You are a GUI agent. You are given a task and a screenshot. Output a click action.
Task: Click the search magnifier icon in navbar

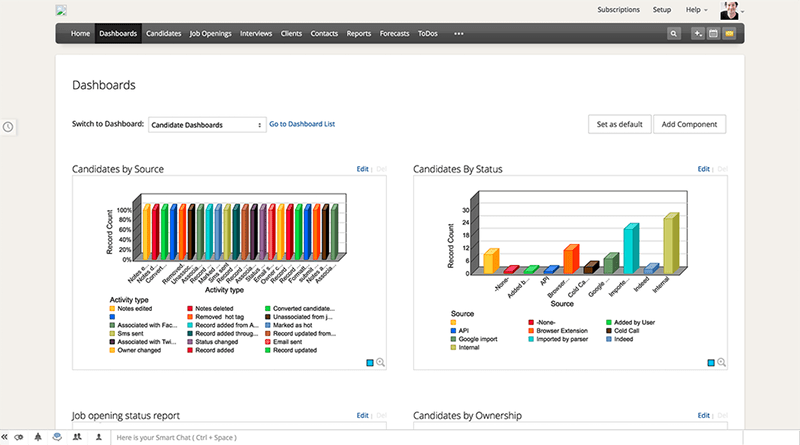(674, 33)
